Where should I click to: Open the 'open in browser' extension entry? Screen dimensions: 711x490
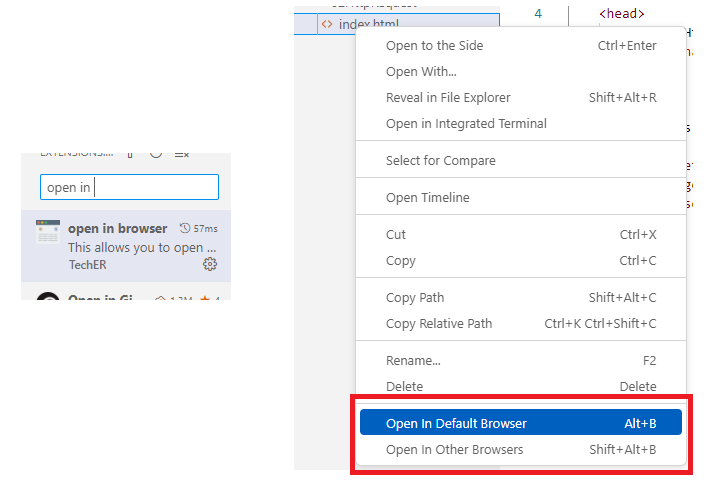pyautogui.click(x=126, y=246)
